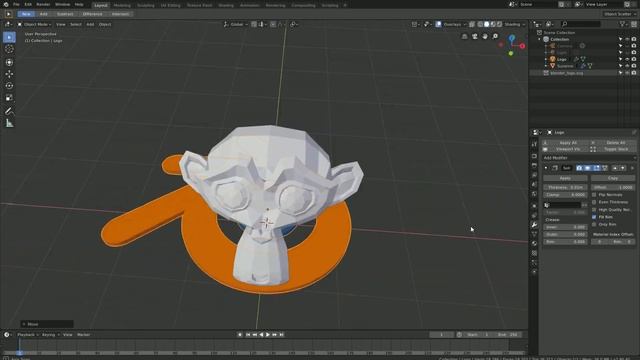The height and width of the screenshot is (360, 640).
Task: Open the Edit menu
Action: 28,4
